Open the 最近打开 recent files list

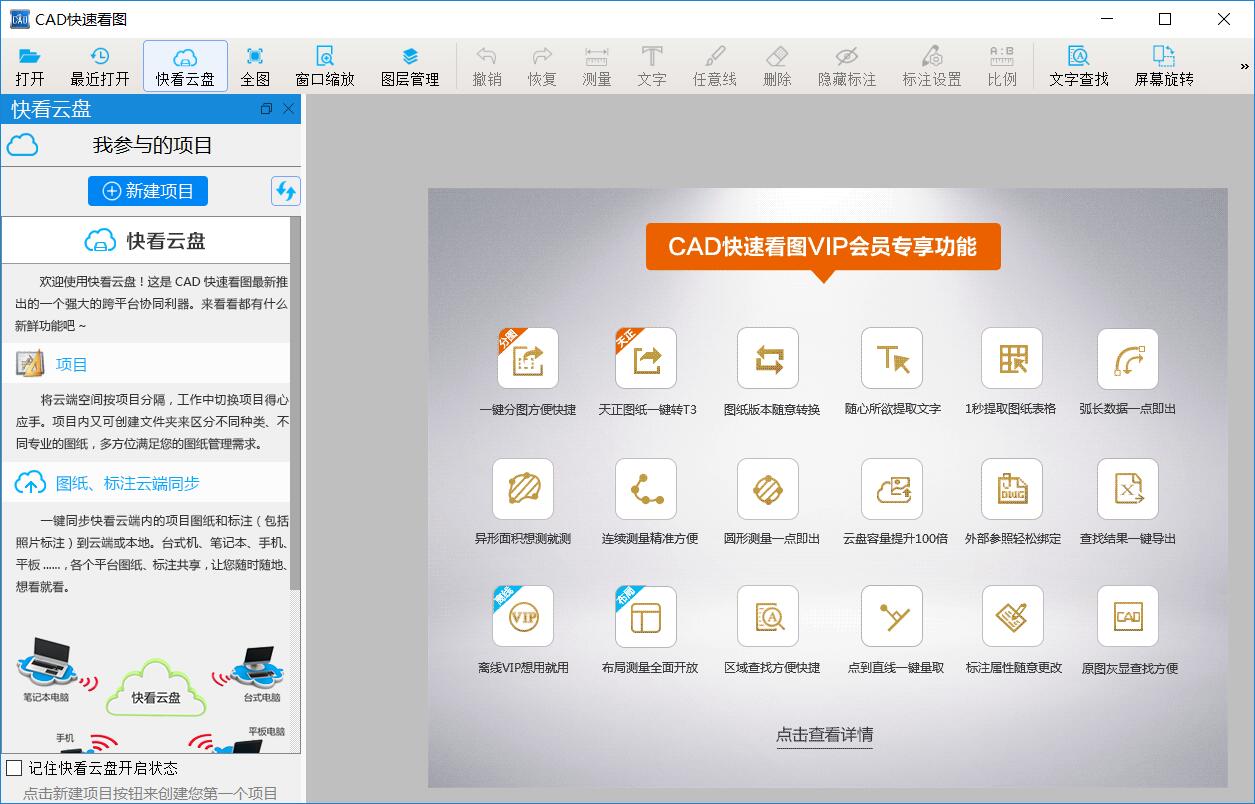click(x=100, y=66)
